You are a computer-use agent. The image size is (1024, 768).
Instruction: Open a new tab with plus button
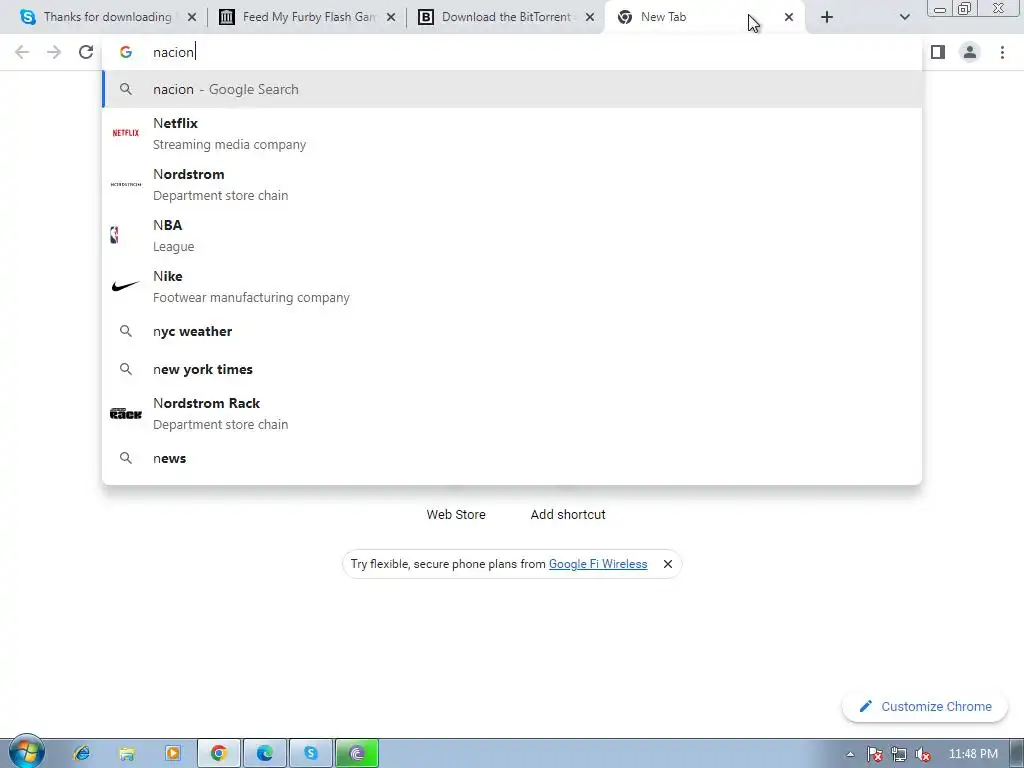tap(827, 17)
